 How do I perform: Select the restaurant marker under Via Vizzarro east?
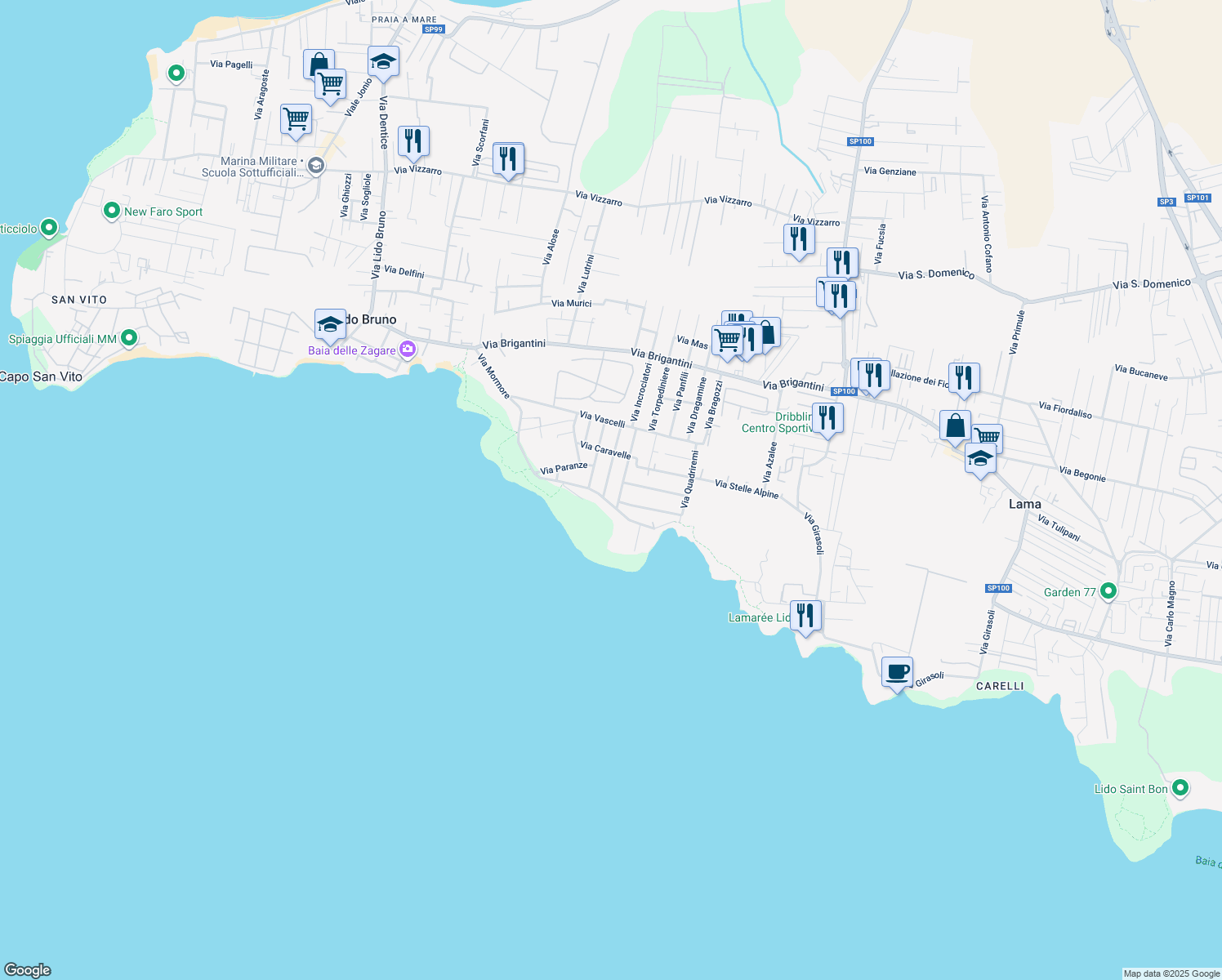coord(799,239)
